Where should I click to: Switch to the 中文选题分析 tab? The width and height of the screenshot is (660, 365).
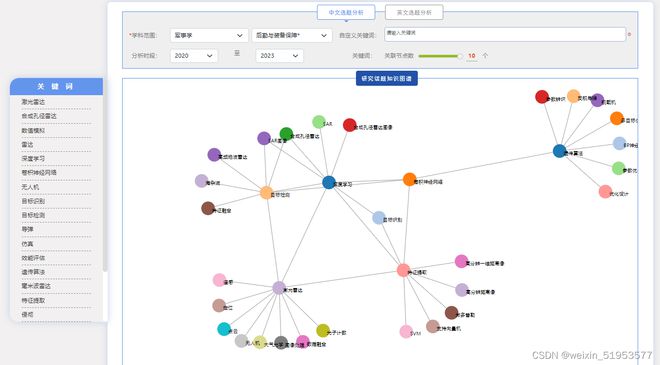click(346, 13)
